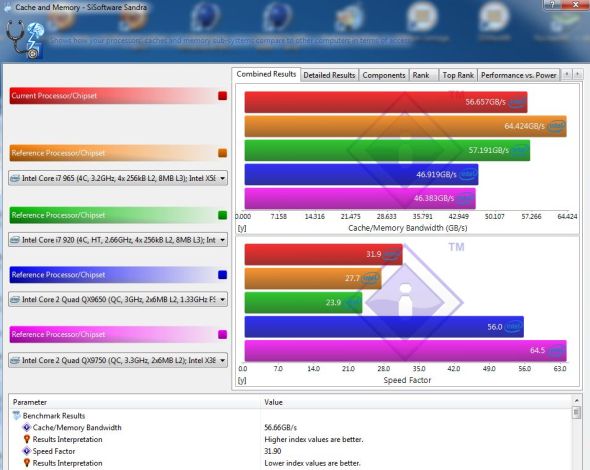The height and width of the screenshot is (470, 590).
Task: Click the Speed Factor axis label
Action: pyautogui.click(x=407, y=380)
